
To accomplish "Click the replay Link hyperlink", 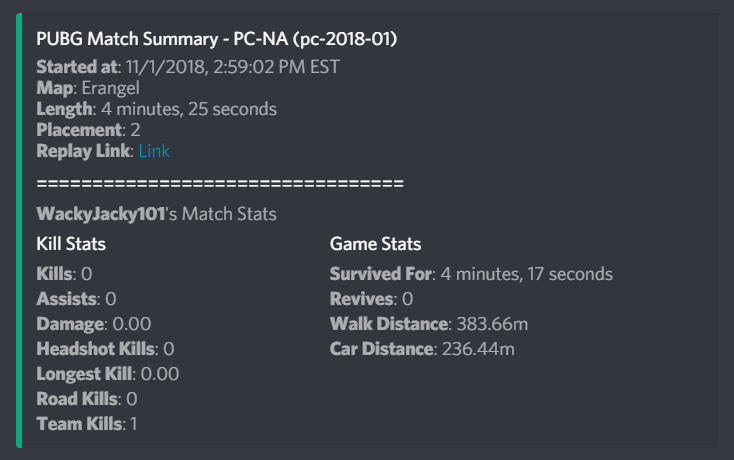I will (x=153, y=150).
